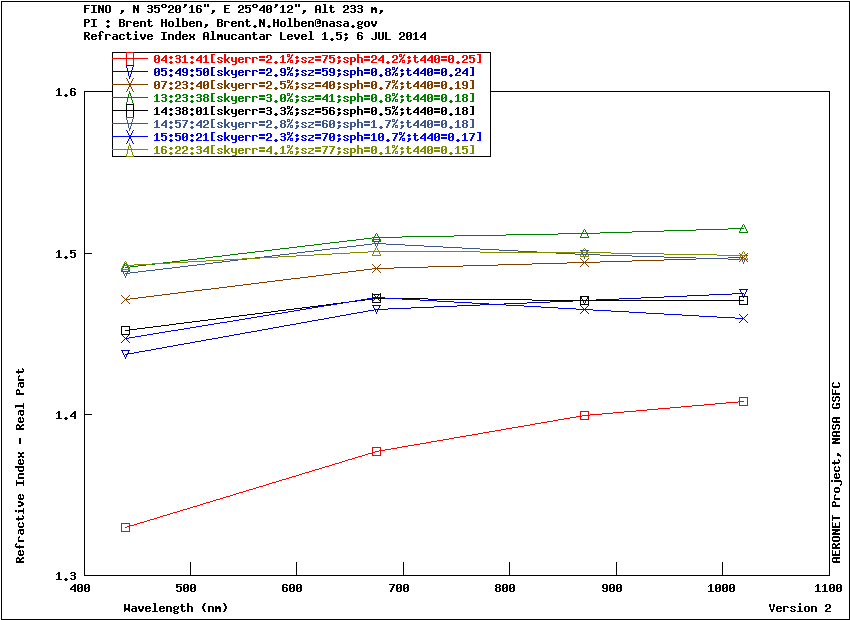Click the Refractive Index - Real Part axis label
850x620 pixels.
(21, 466)
